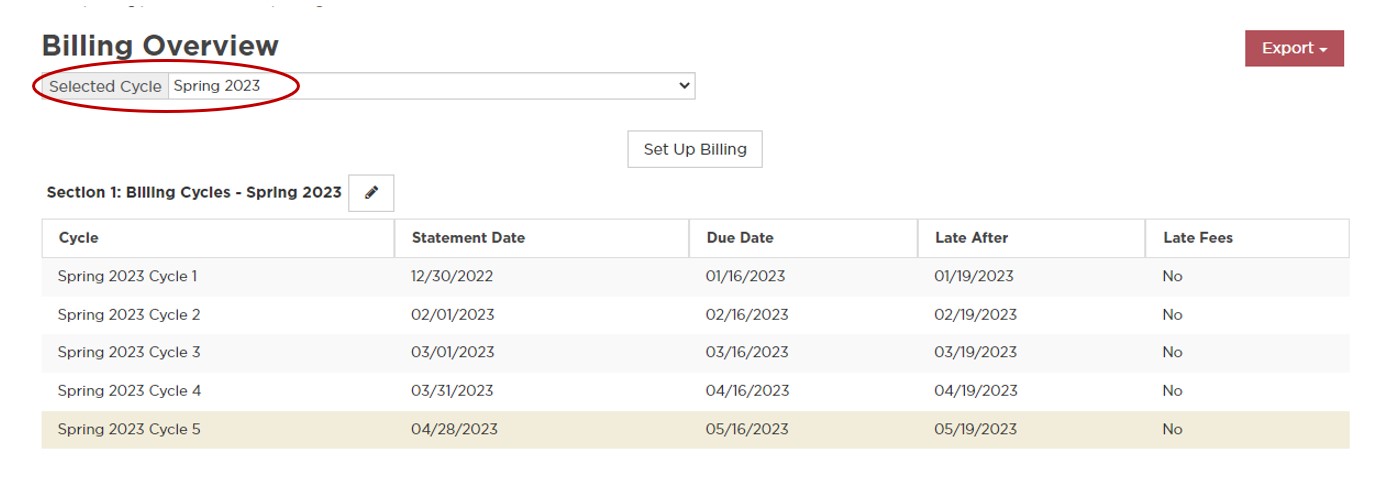Viewport: 1383px width, 480px height.
Task: Click the 12/30/2022 statement date cell
Action: tap(452, 277)
